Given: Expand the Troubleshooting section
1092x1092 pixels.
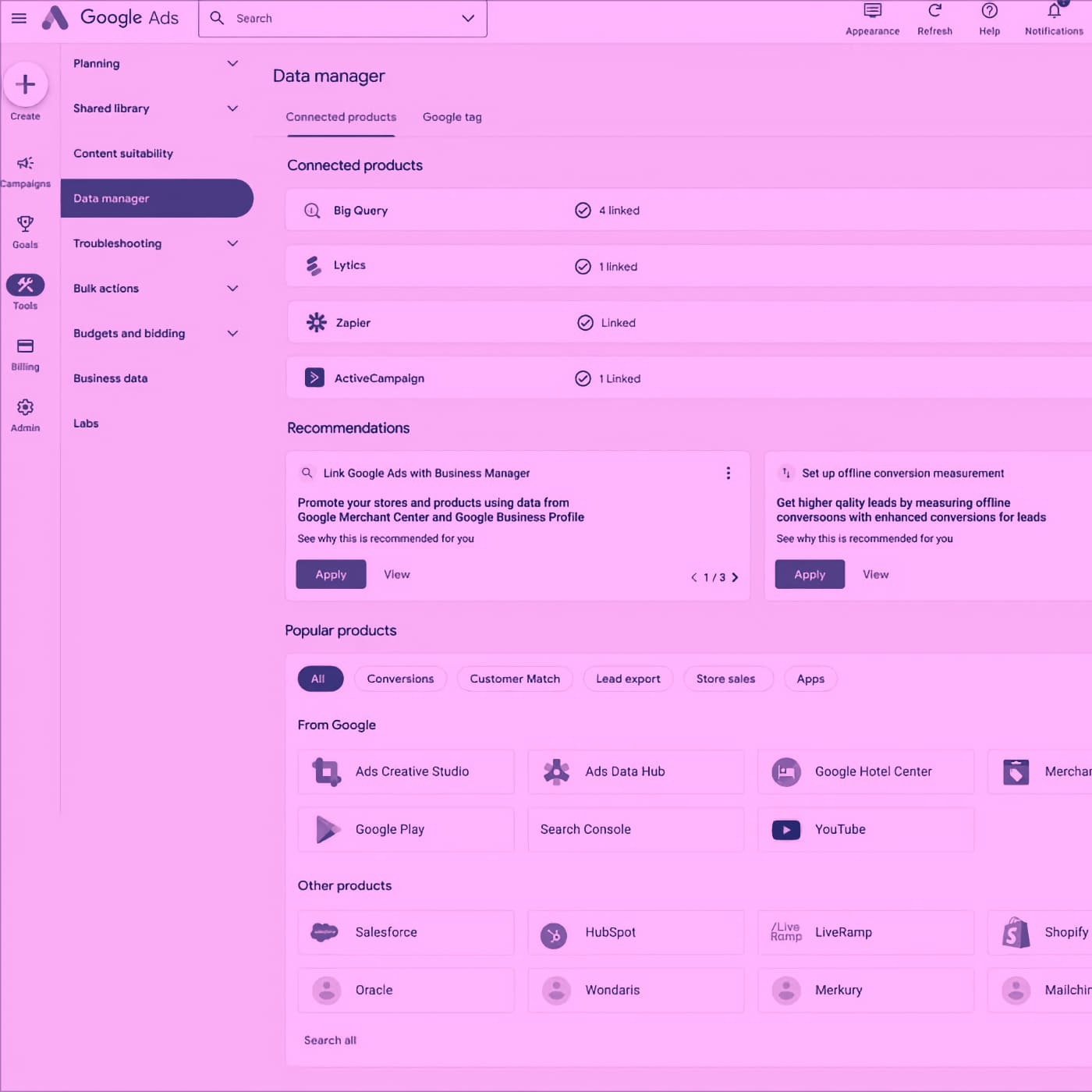Looking at the screenshot, I should (232, 243).
